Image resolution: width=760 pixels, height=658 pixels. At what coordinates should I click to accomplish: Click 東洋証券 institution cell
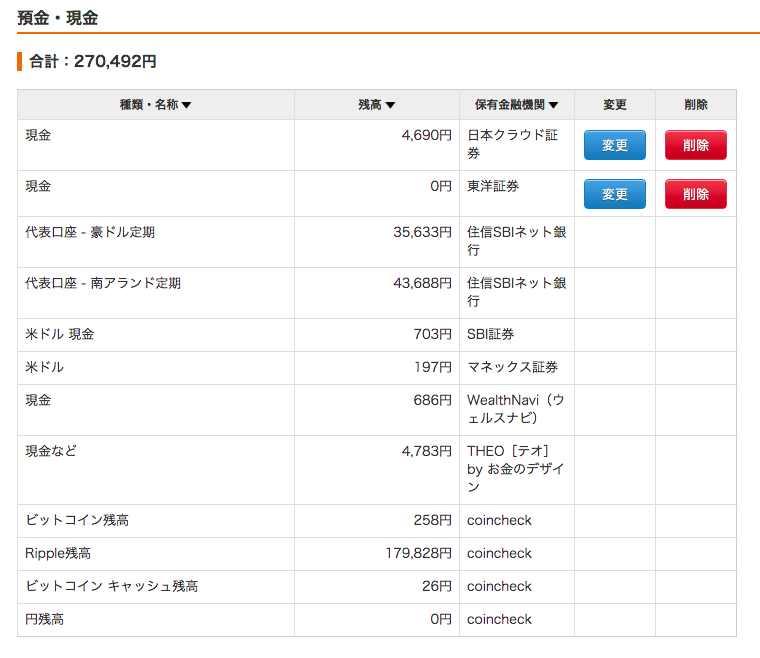[x=517, y=193]
